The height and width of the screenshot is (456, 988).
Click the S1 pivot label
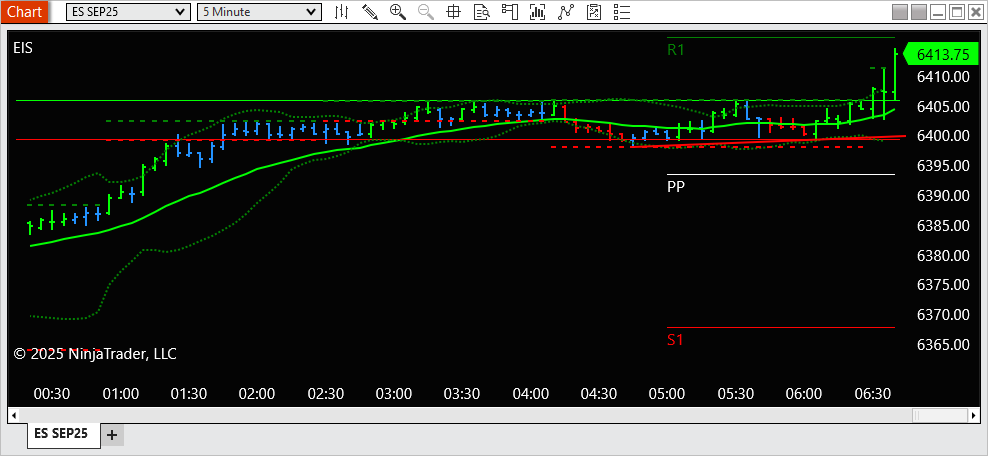click(675, 340)
